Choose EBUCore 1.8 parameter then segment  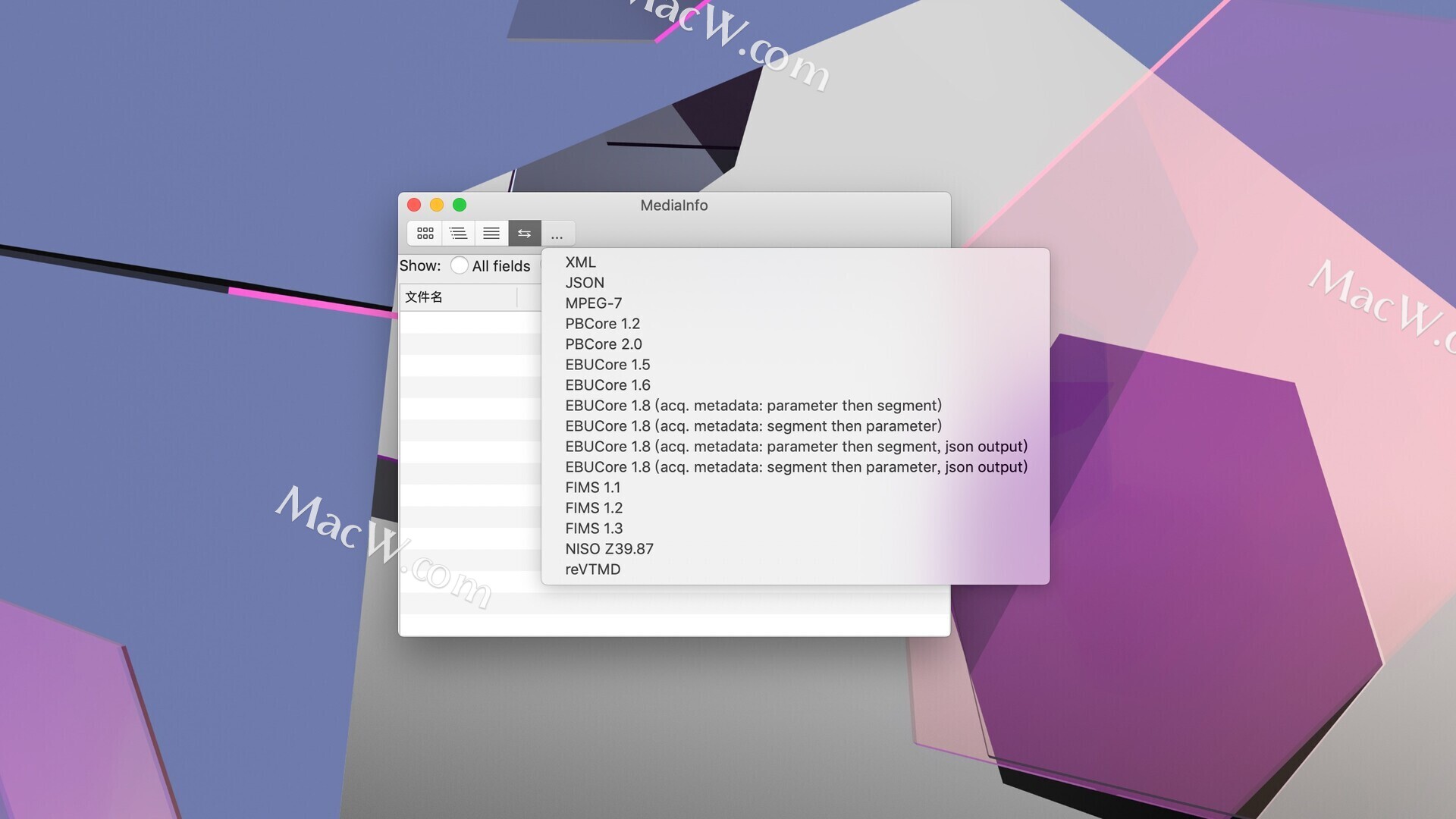click(x=795, y=406)
